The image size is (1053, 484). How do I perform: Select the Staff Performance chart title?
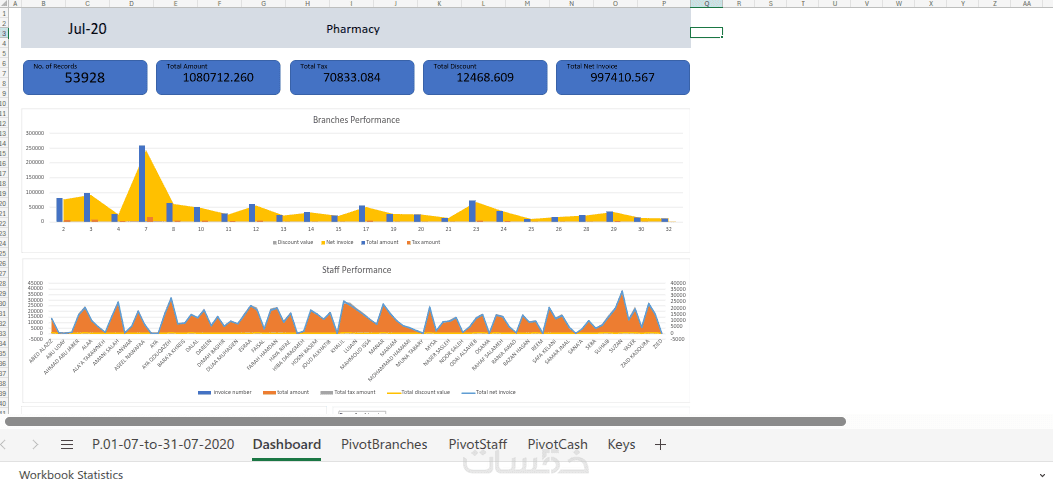[356, 270]
